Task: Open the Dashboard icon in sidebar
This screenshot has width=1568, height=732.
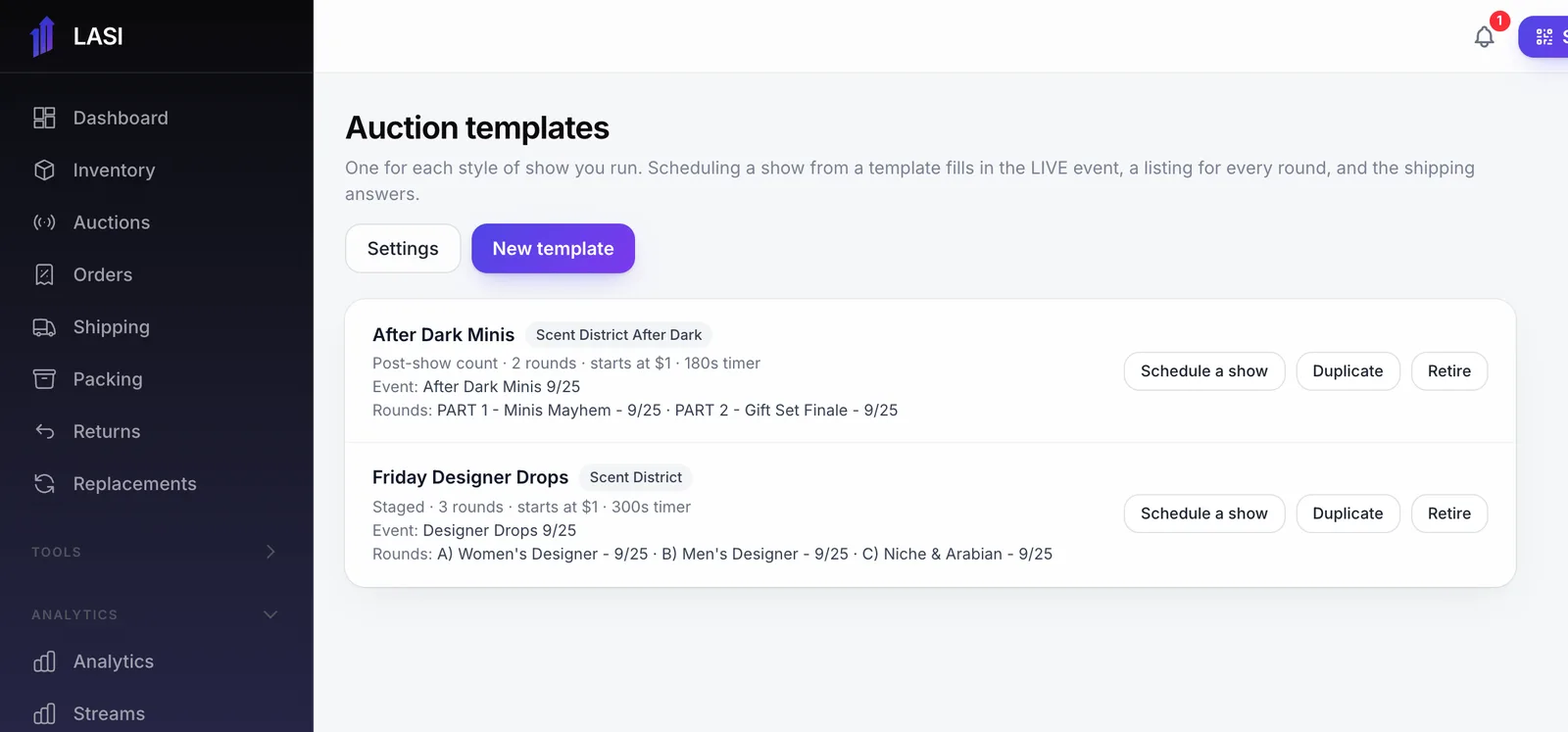Action: point(44,118)
